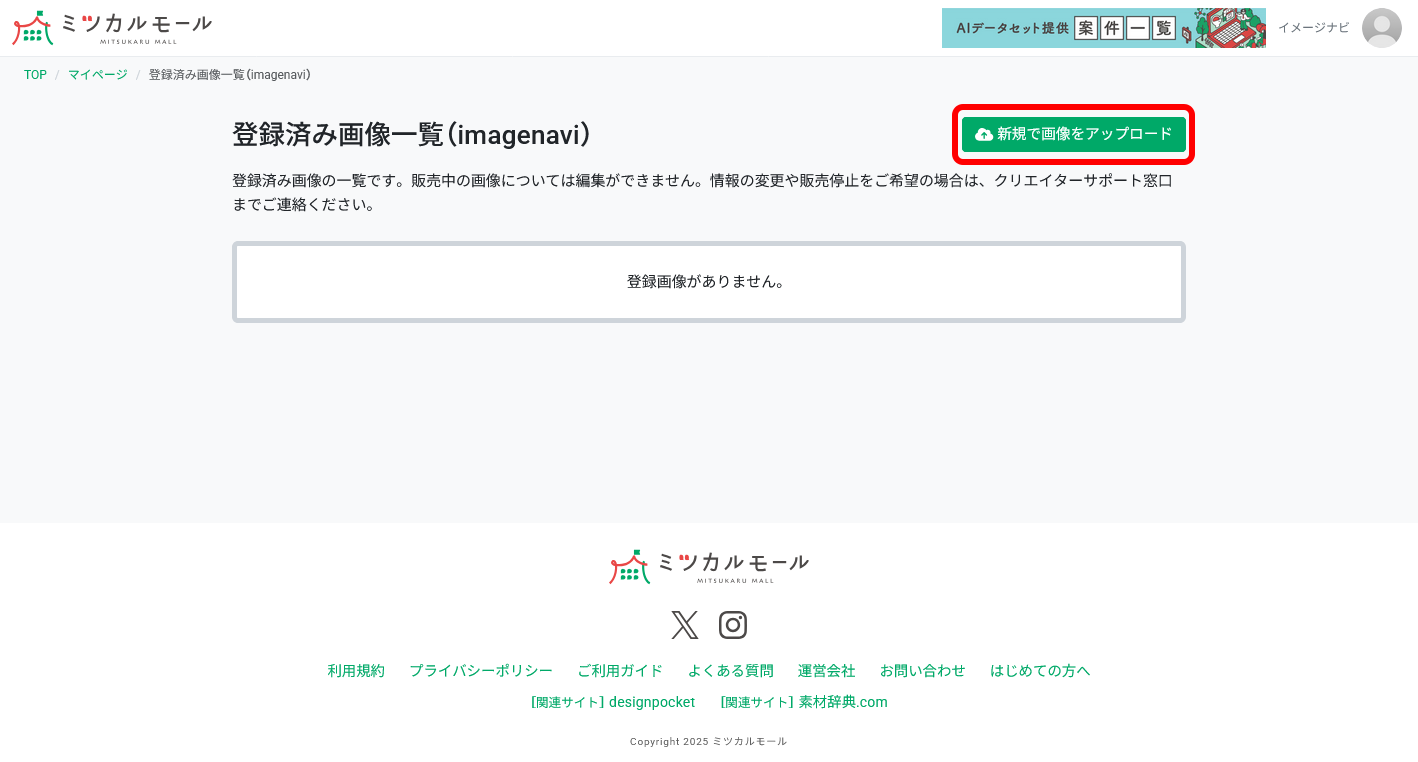Click the 新規で画像をアップロード button
Viewport: 1418px width, 762px height.
click(x=1073, y=133)
